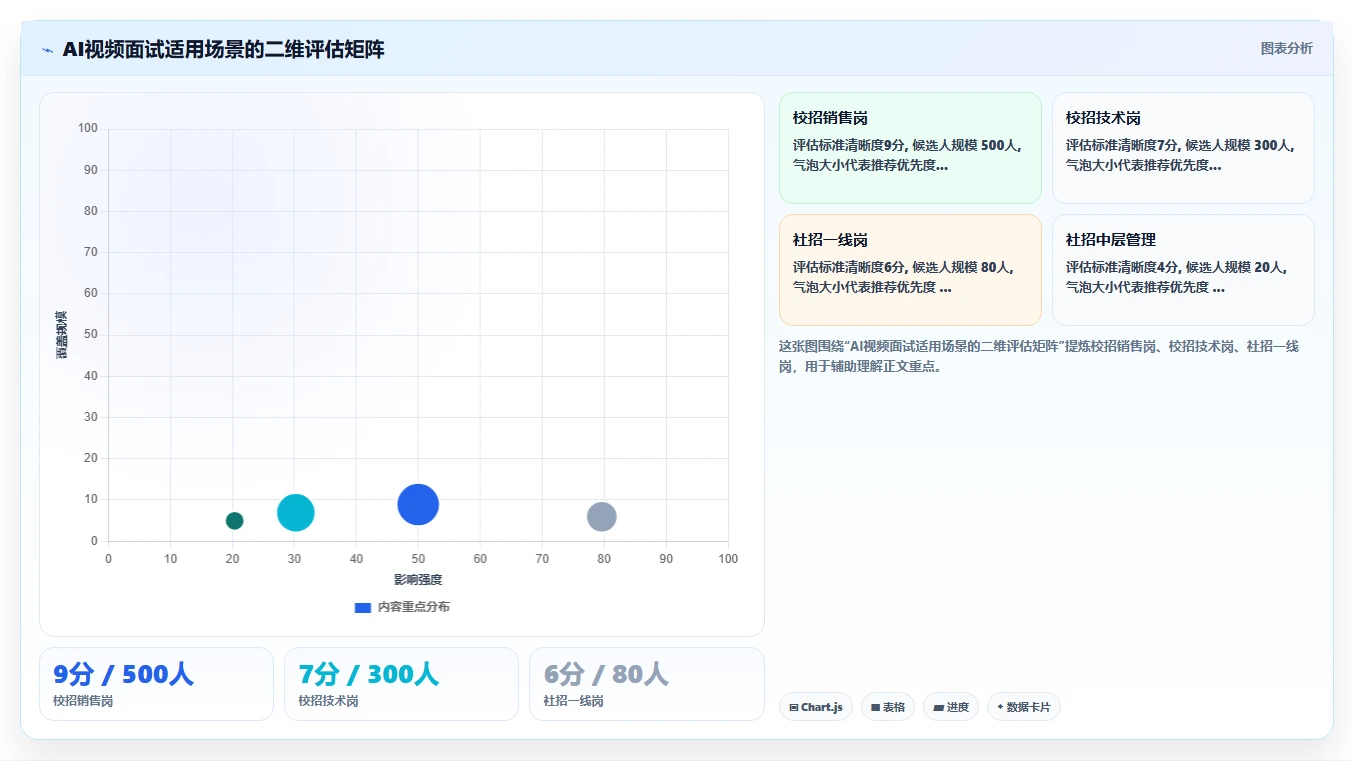Select the 9分 / 500人 stat card
This screenshot has height=761, width=1354.
(156, 684)
